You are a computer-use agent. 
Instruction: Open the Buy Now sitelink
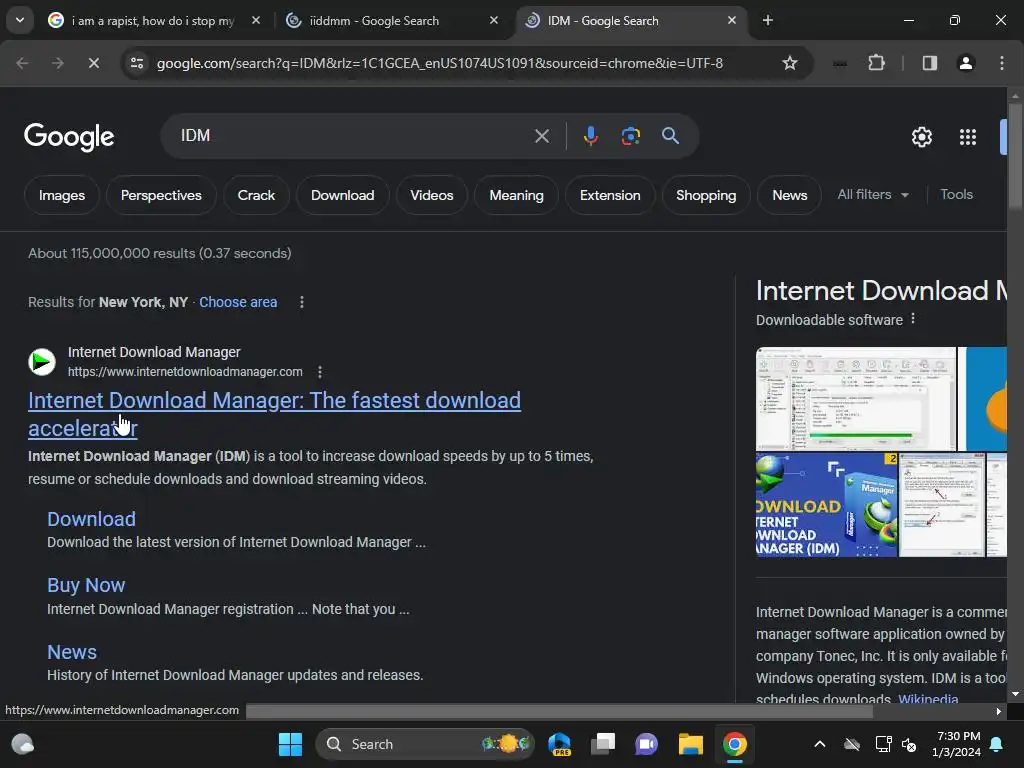pyautogui.click(x=86, y=585)
